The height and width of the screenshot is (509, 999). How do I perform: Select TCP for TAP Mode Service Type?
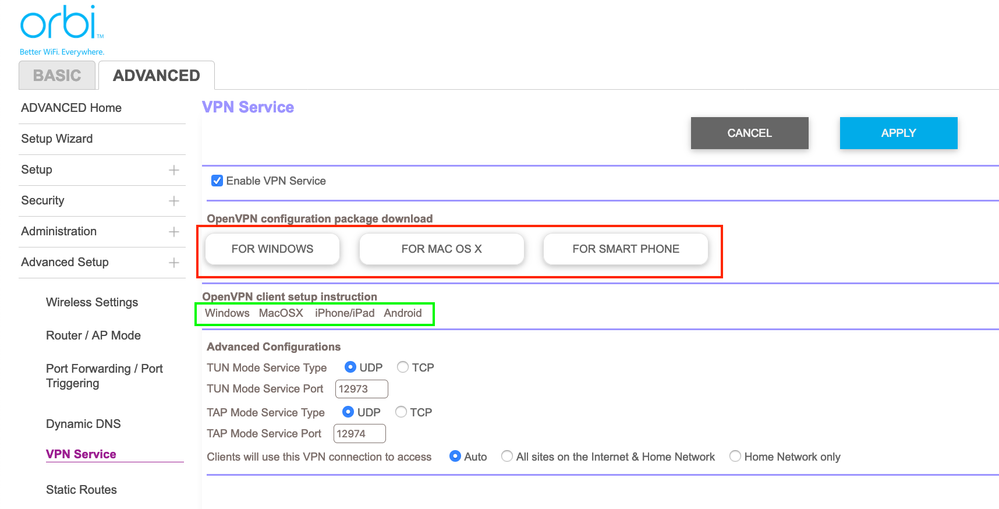[401, 412]
